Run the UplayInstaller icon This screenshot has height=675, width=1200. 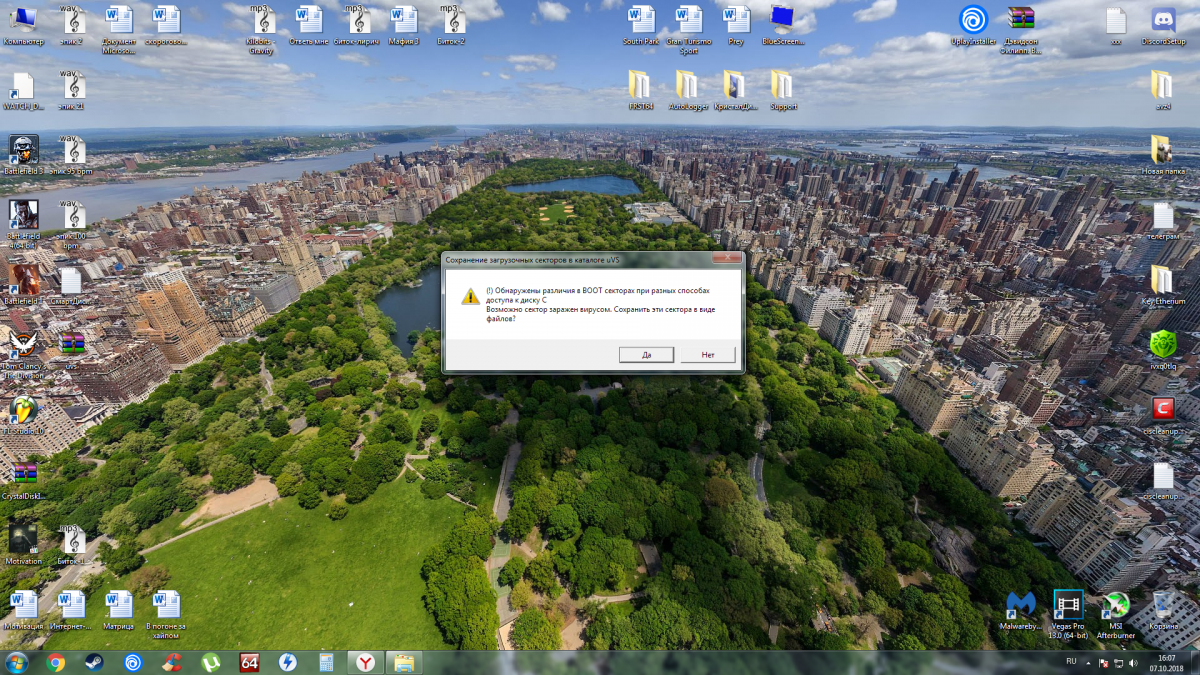point(972,26)
